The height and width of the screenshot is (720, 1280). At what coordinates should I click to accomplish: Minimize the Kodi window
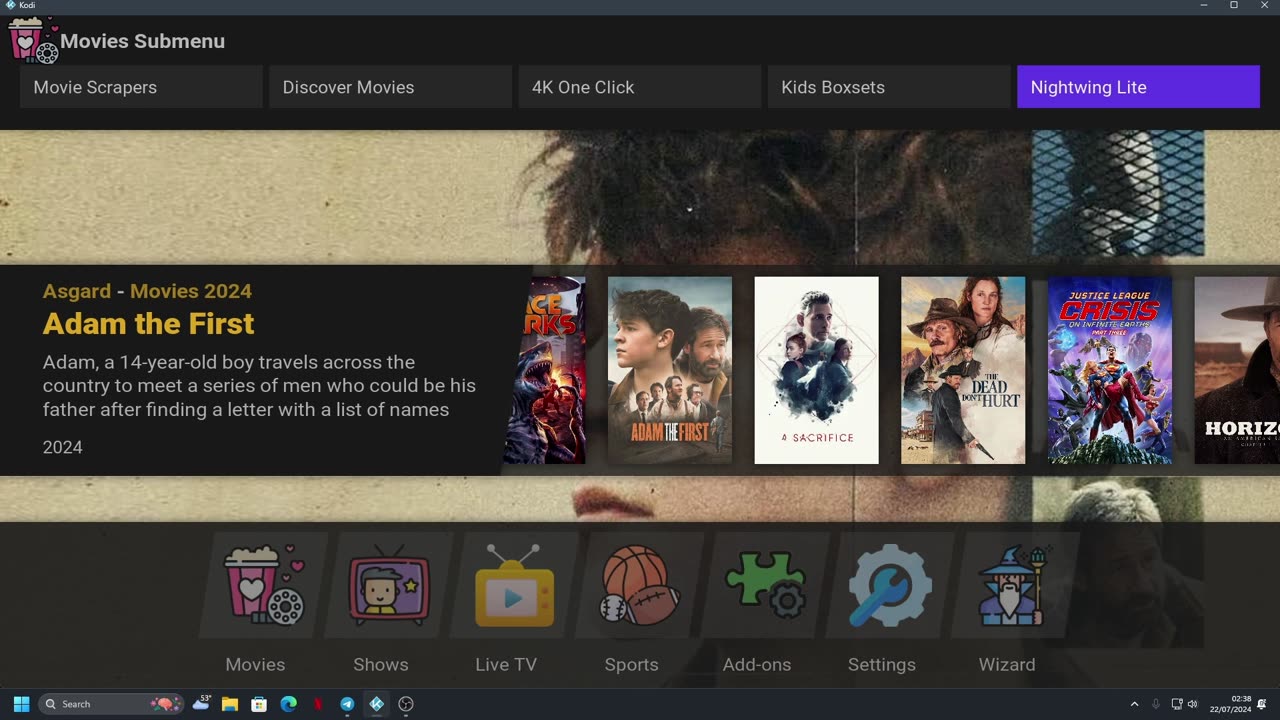click(x=1203, y=5)
